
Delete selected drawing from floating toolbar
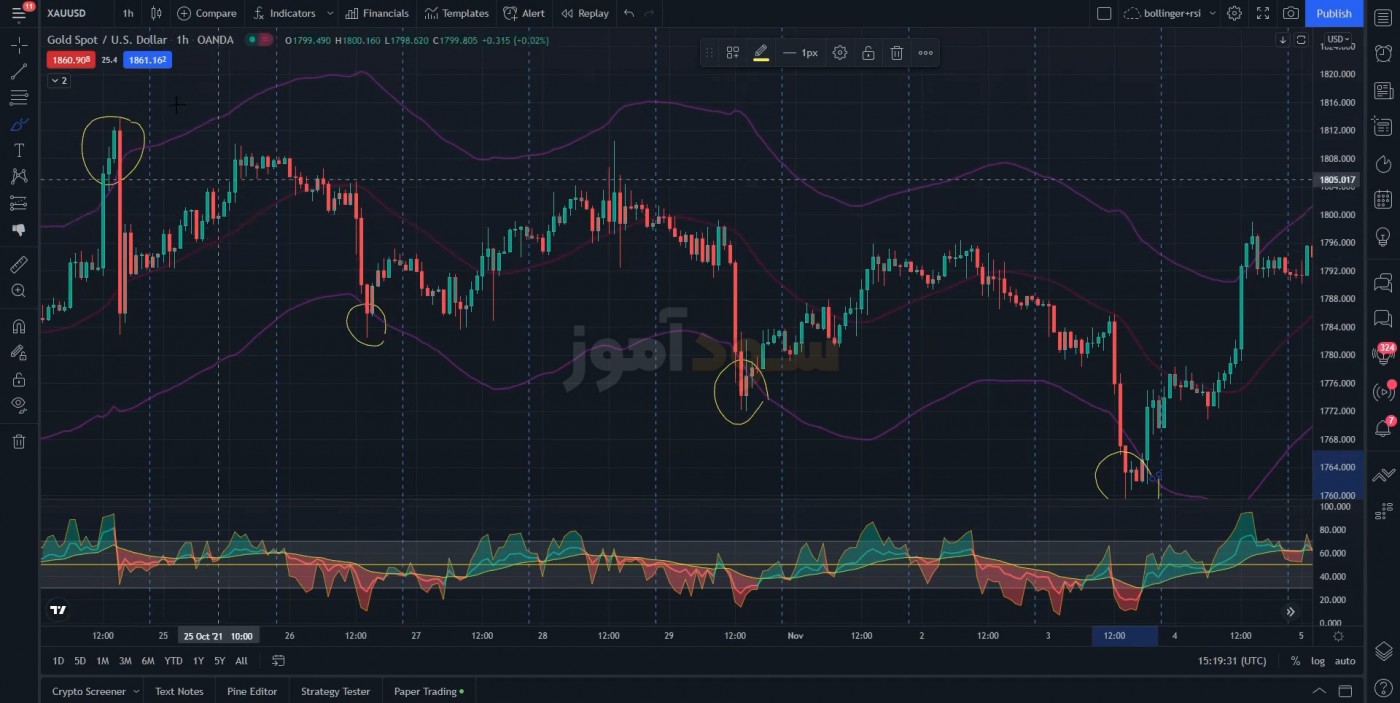[897, 53]
